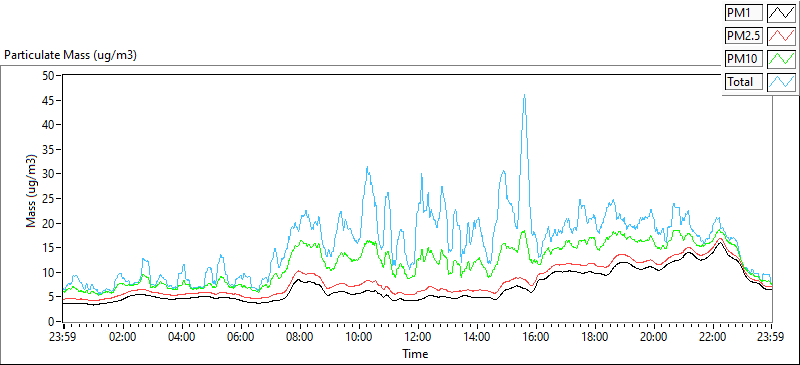Screen dimensions: 800x365
Task: Click the PM10 green plot style icon
Action: coord(782,59)
